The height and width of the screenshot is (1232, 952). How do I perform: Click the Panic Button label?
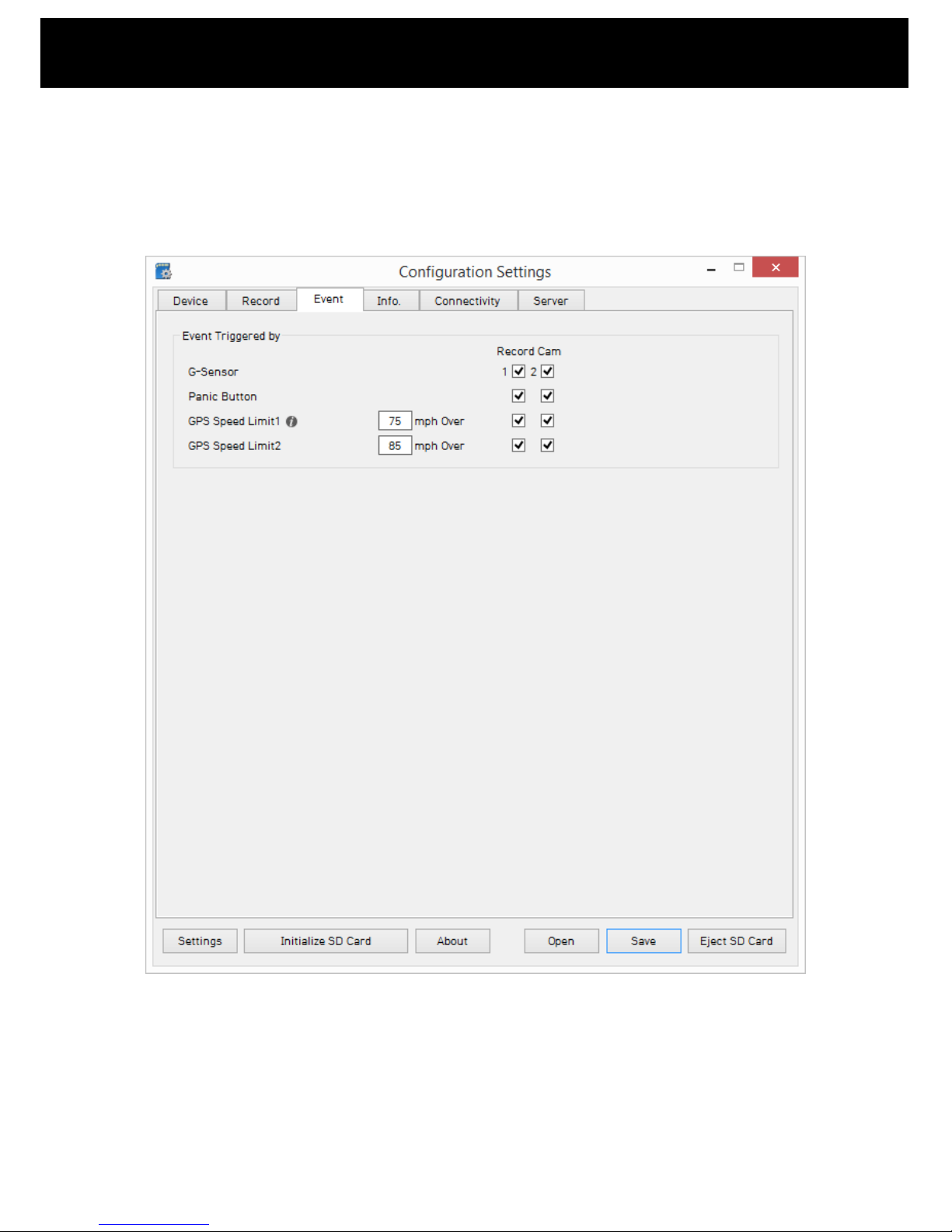pyautogui.click(x=222, y=396)
